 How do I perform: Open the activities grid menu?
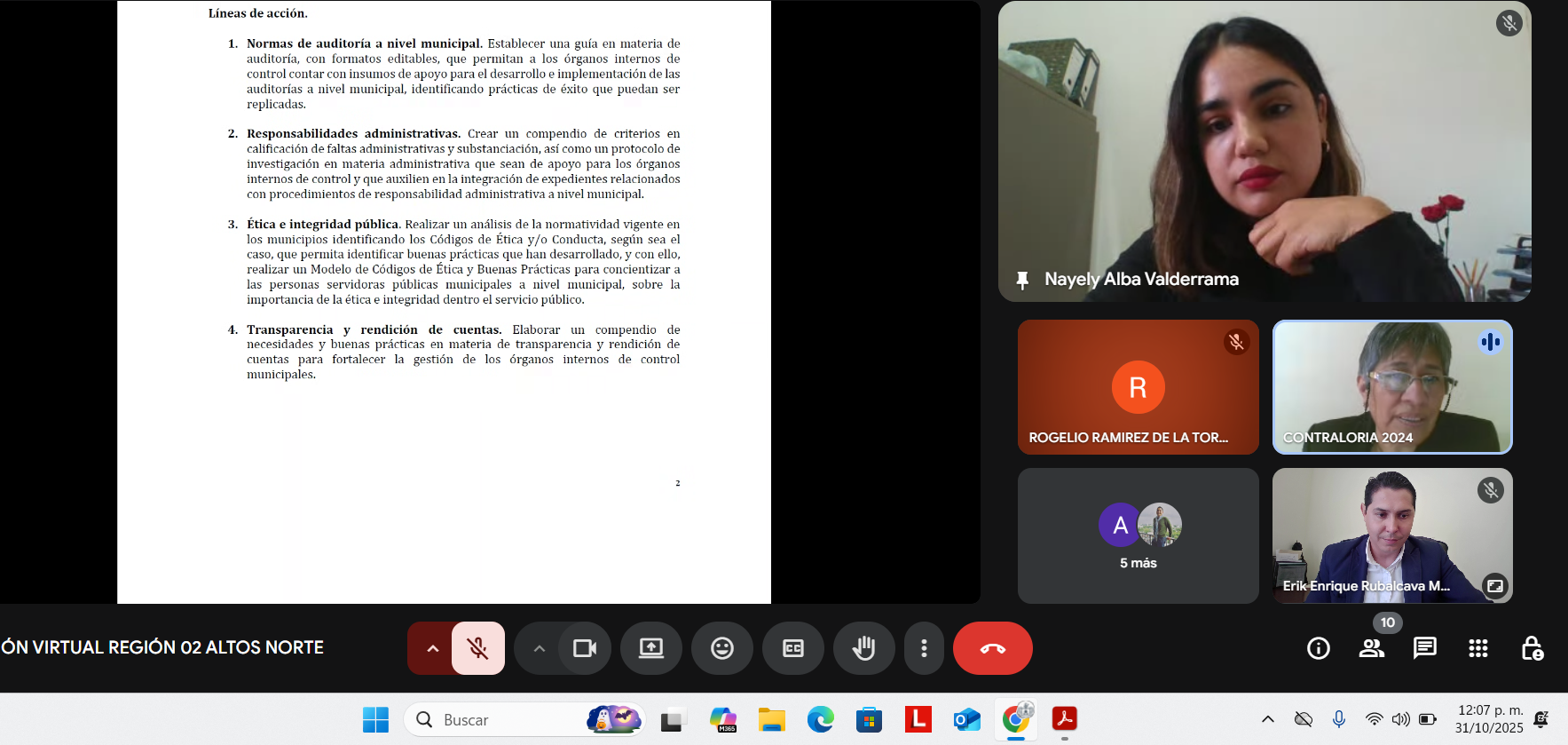[1478, 648]
